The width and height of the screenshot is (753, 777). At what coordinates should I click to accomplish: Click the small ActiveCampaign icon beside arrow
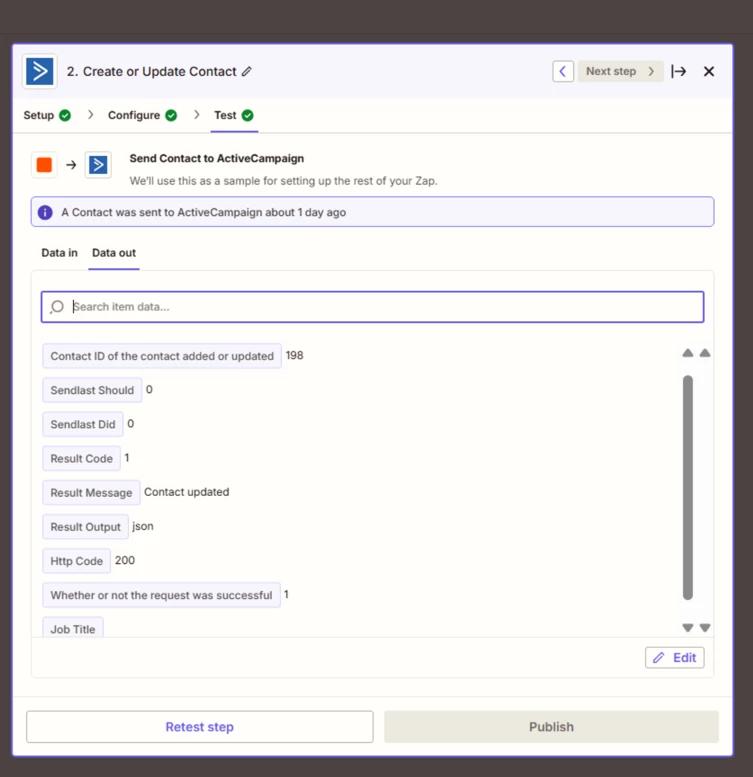click(x=98, y=165)
